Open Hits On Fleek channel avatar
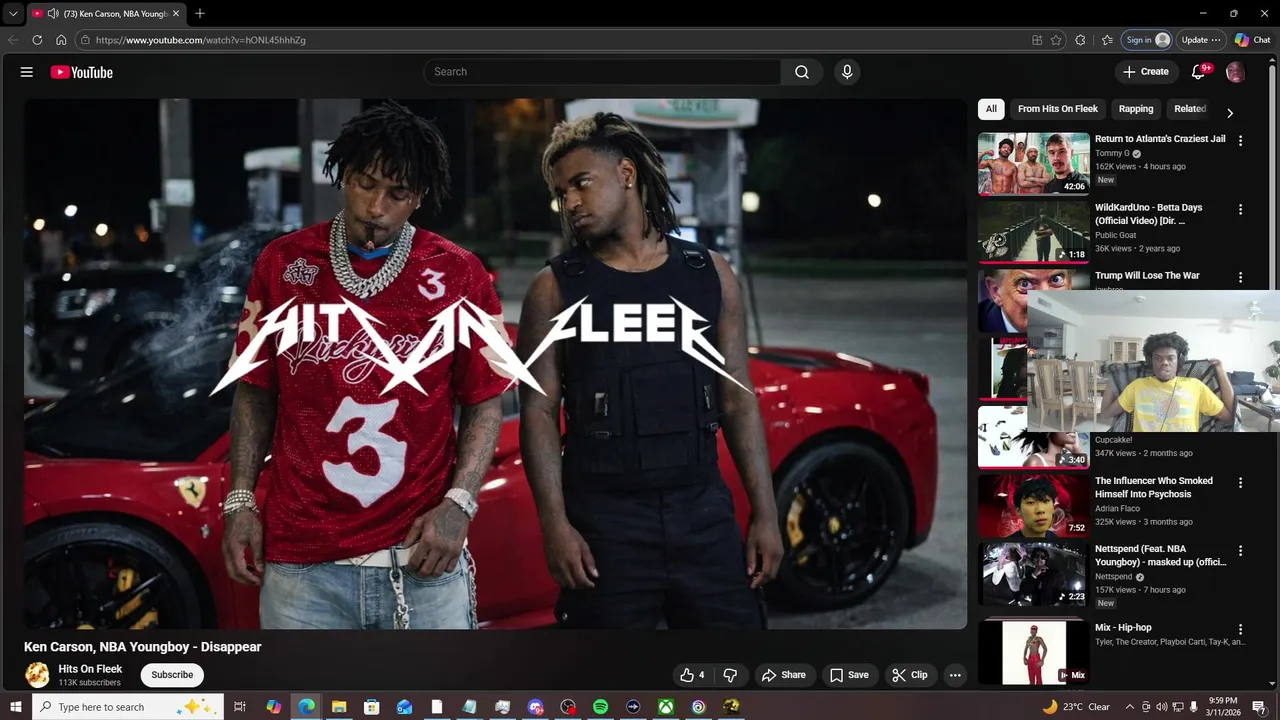1280x720 pixels. [37, 675]
